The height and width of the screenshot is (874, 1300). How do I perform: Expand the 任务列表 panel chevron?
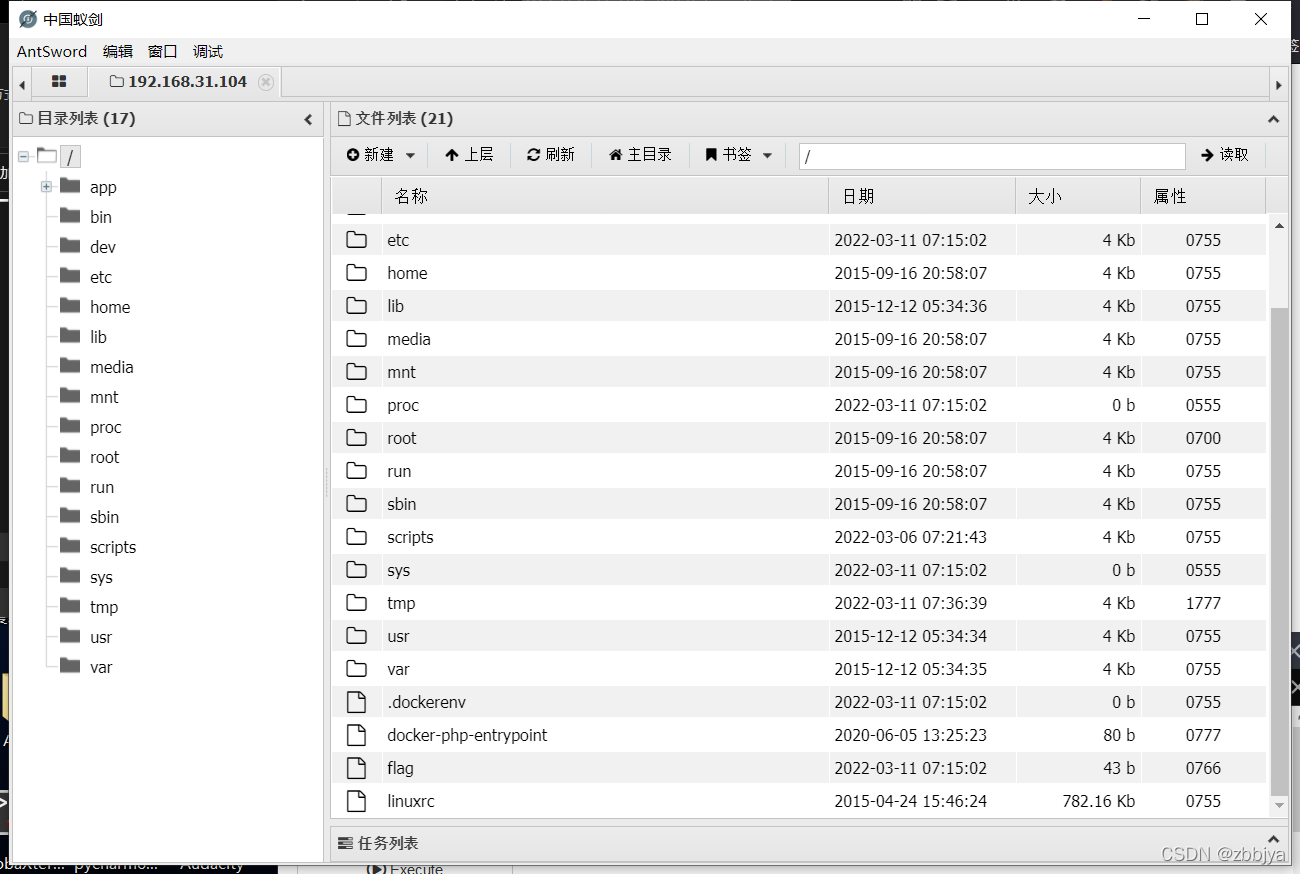pyautogui.click(x=1273, y=840)
